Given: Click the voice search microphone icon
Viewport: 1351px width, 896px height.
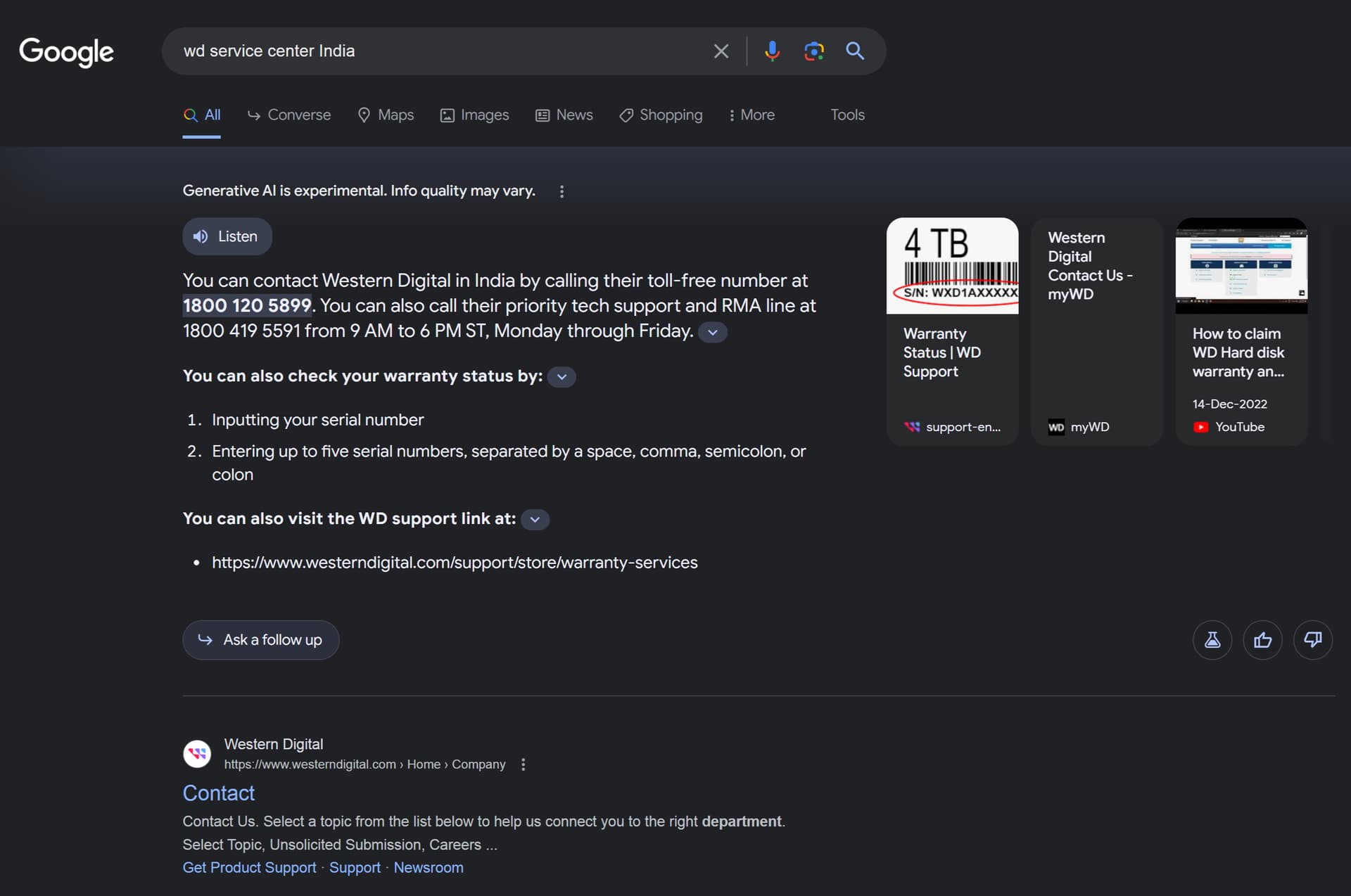Looking at the screenshot, I should click(772, 51).
